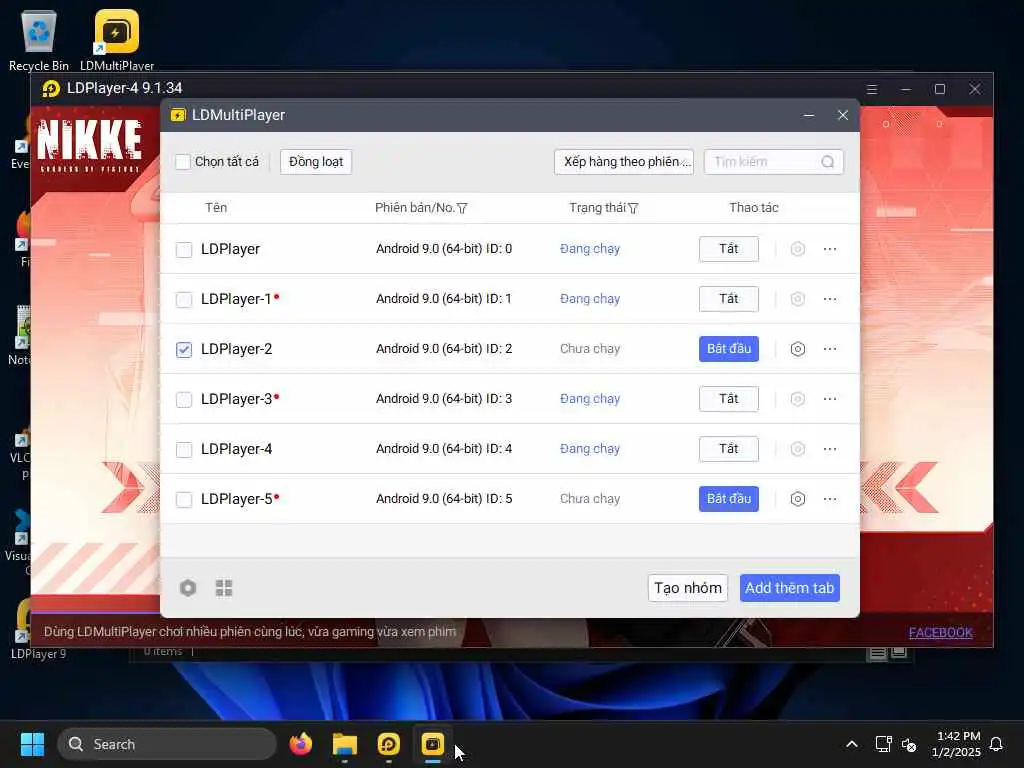Open Firefox from taskbar

300,744
